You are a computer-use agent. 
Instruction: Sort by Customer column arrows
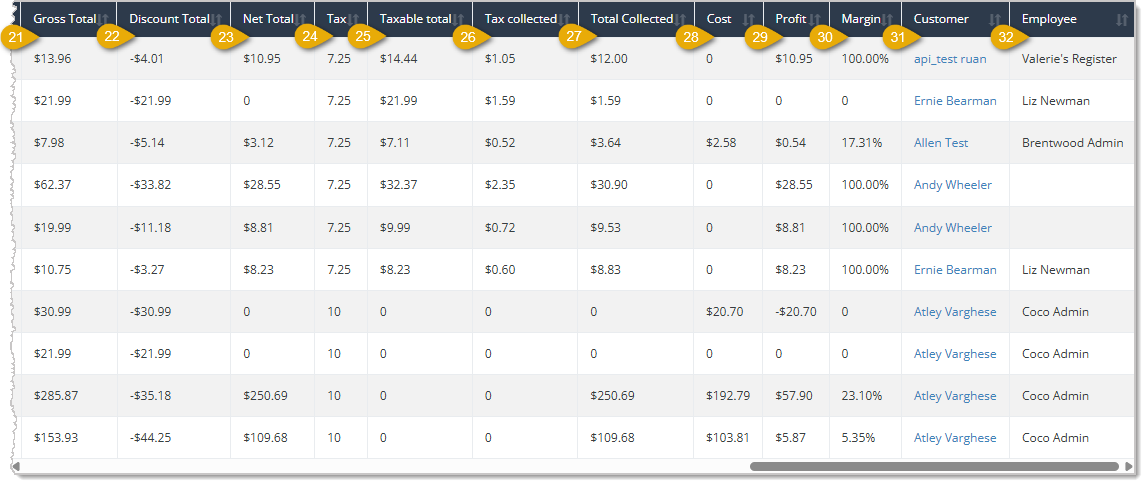point(995,19)
